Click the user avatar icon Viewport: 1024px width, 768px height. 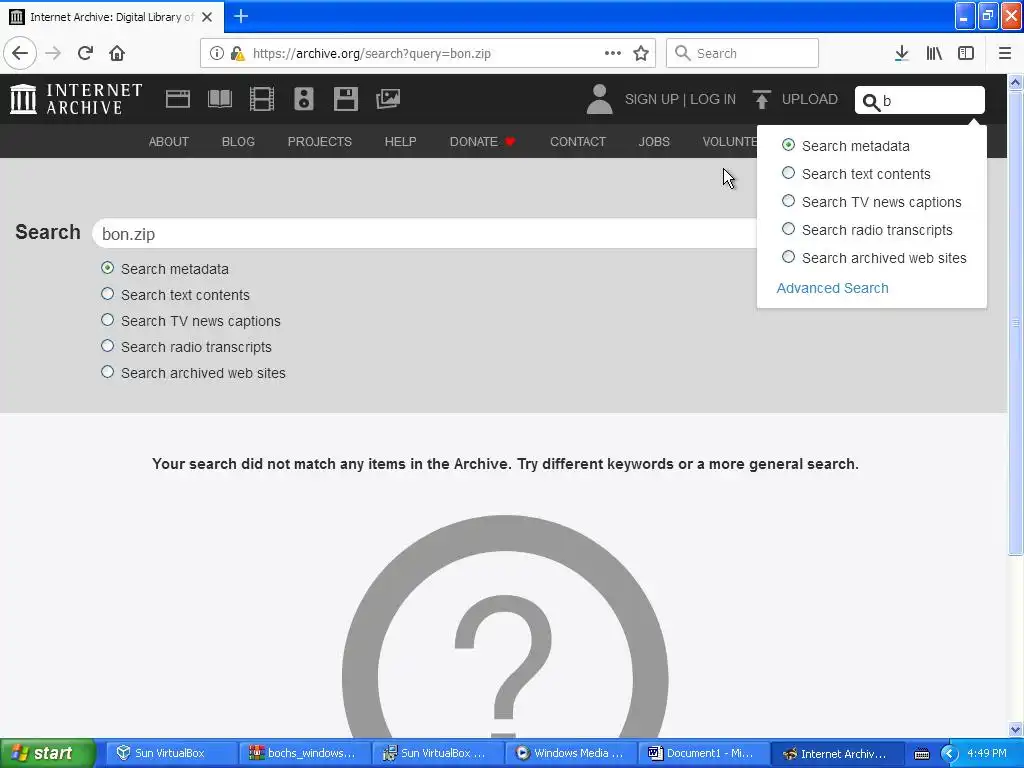tap(599, 99)
